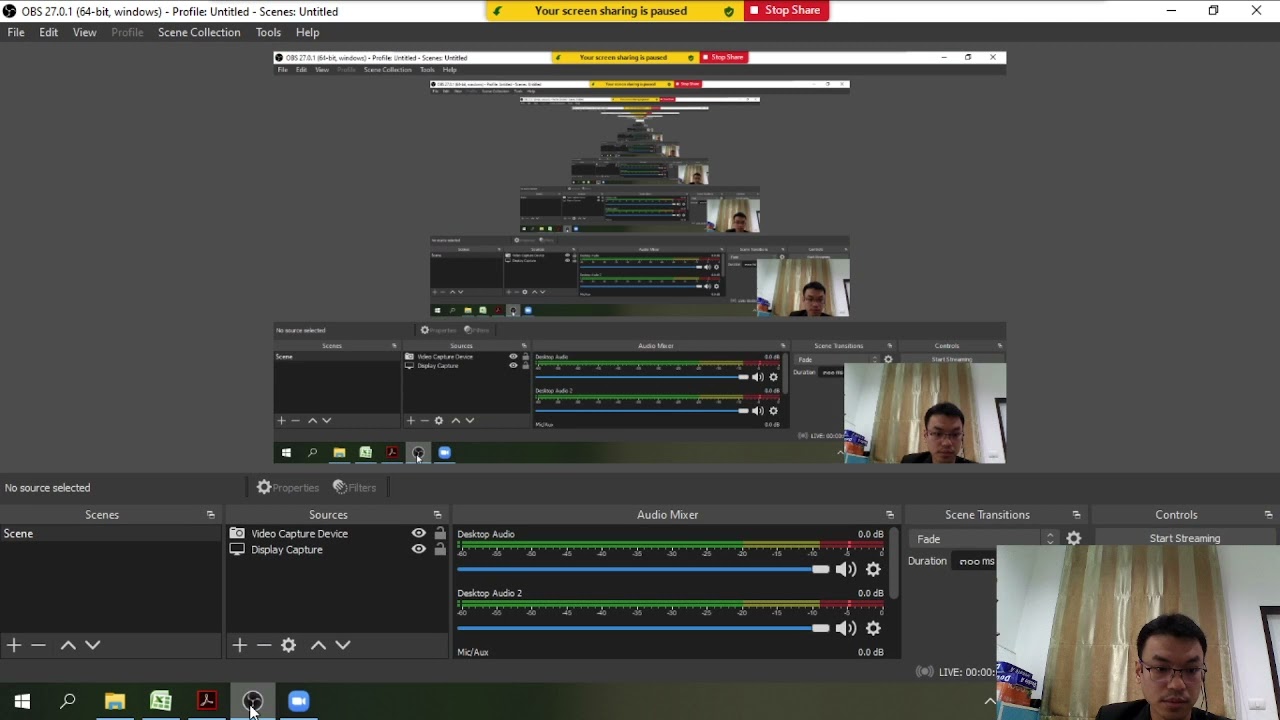1280x720 pixels.
Task: Select the Video Capture Device source
Action: click(x=299, y=534)
